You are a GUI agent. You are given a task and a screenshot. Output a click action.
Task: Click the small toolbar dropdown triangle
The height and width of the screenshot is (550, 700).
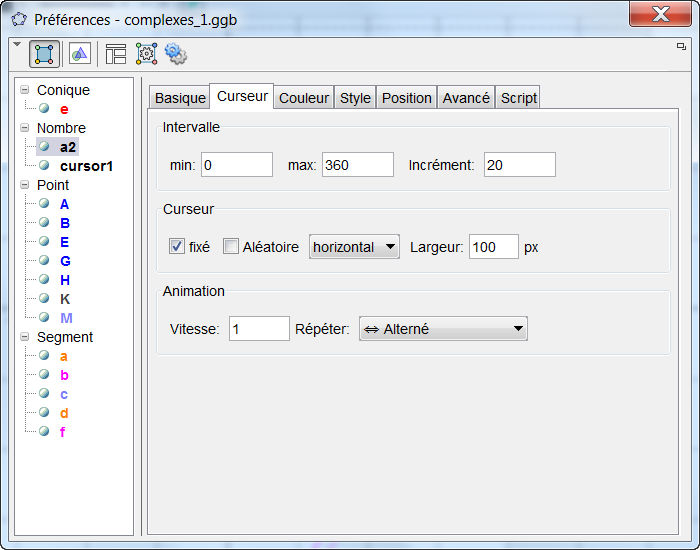[17, 44]
